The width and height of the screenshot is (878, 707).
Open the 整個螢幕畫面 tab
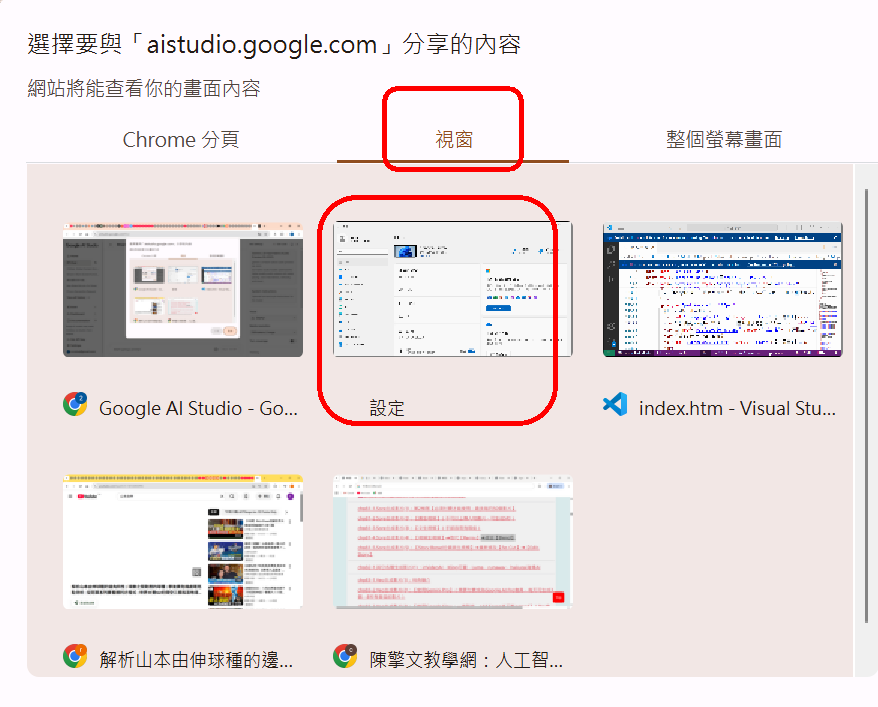(723, 140)
